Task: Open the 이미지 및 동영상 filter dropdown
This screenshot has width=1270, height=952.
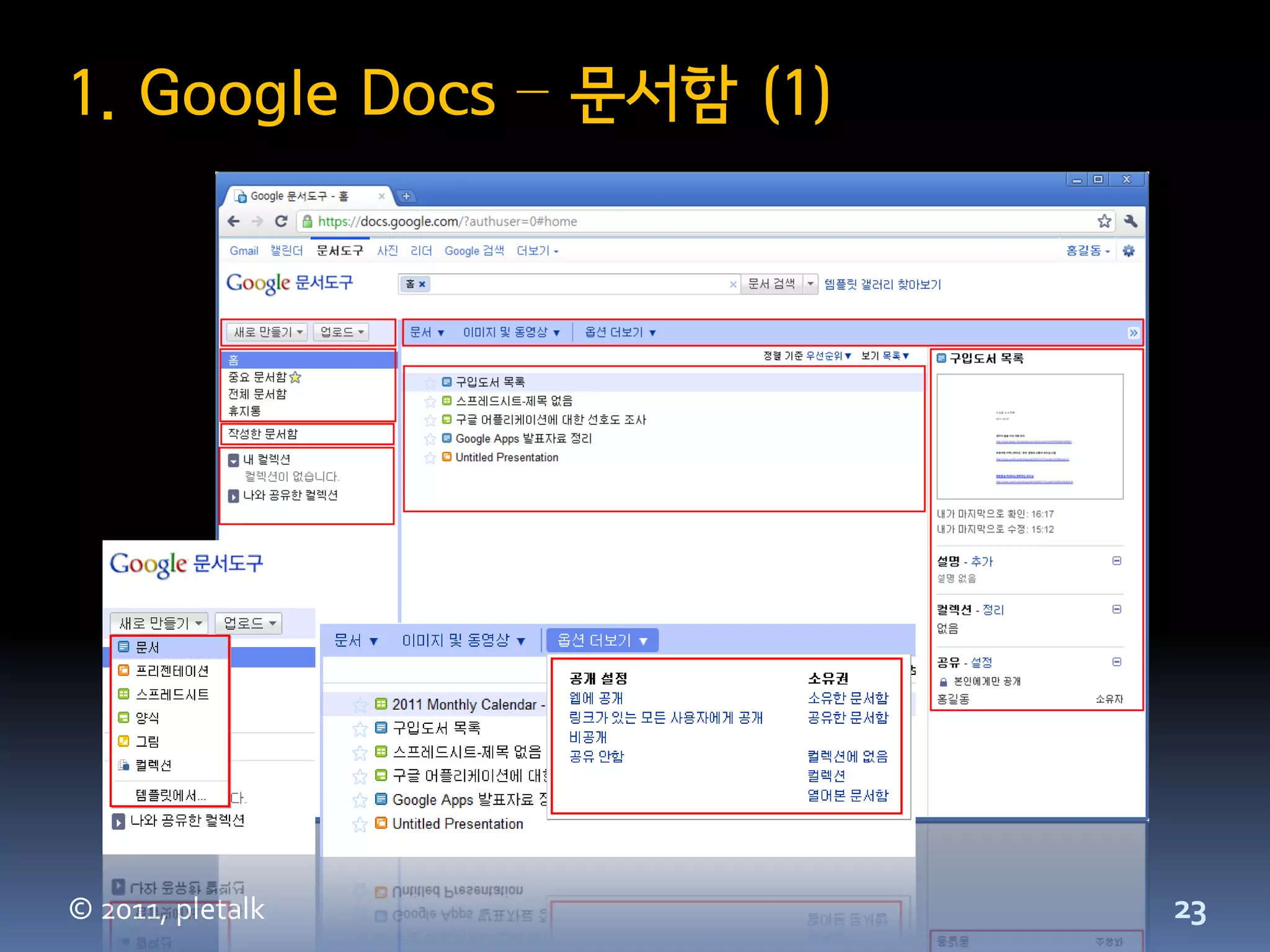Action: (512, 333)
